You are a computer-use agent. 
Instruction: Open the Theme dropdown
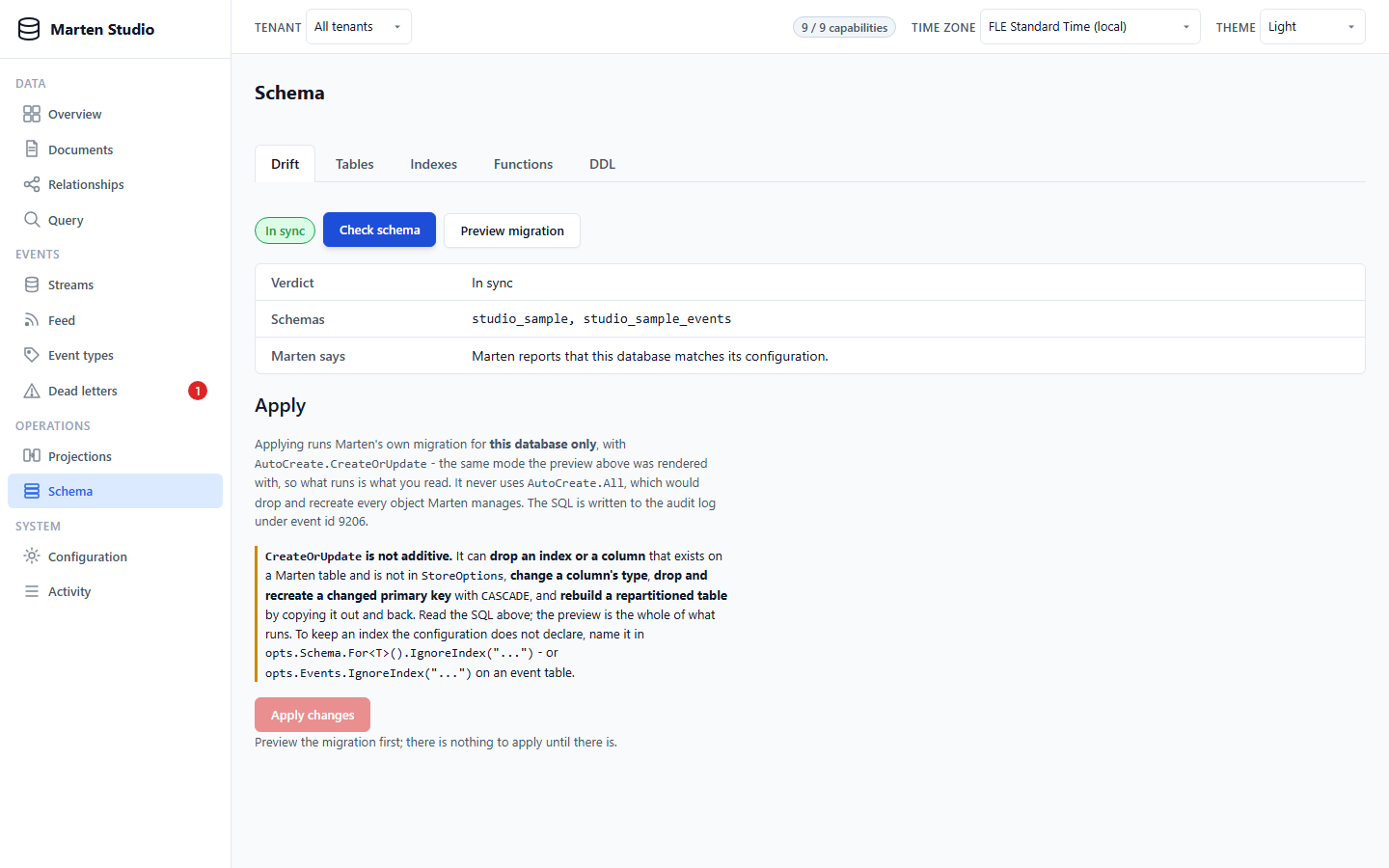(x=1313, y=27)
